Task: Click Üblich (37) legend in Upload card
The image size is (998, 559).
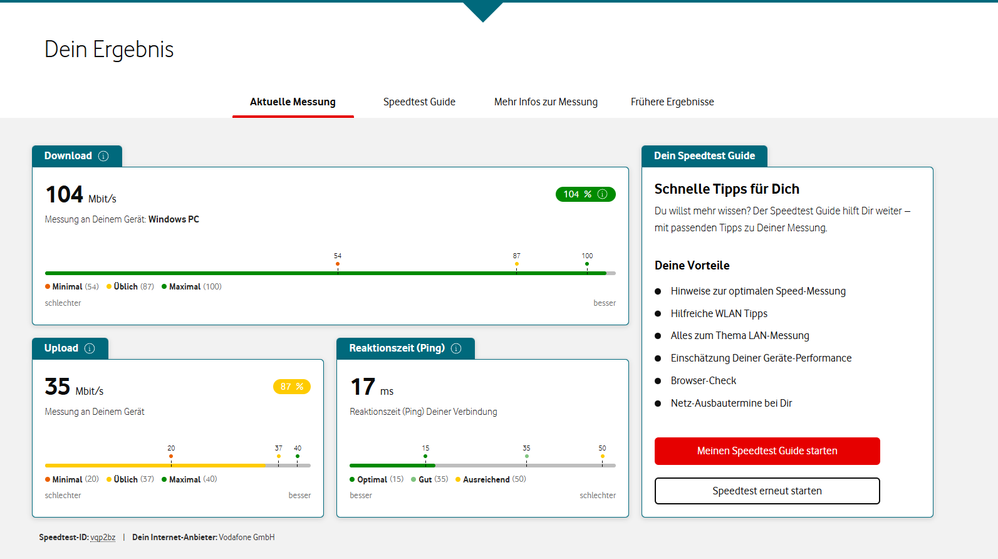Action: [x=130, y=479]
